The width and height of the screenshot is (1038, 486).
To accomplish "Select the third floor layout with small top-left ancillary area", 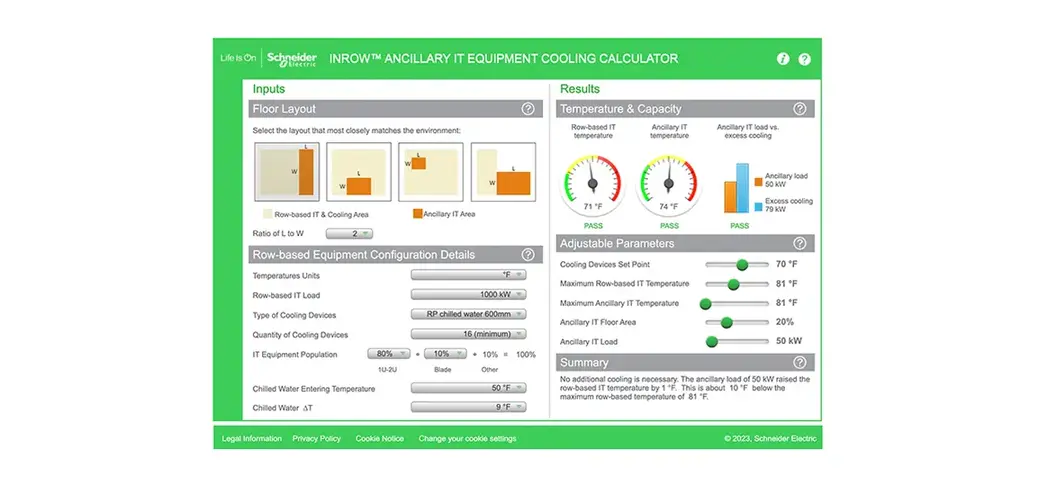I will tap(431, 172).
